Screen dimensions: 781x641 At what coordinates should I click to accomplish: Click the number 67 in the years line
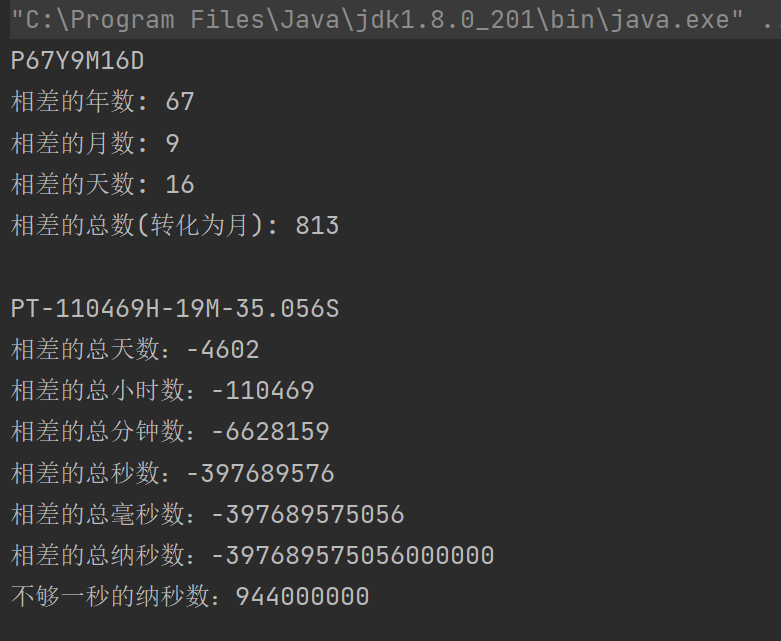click(180, 102)
